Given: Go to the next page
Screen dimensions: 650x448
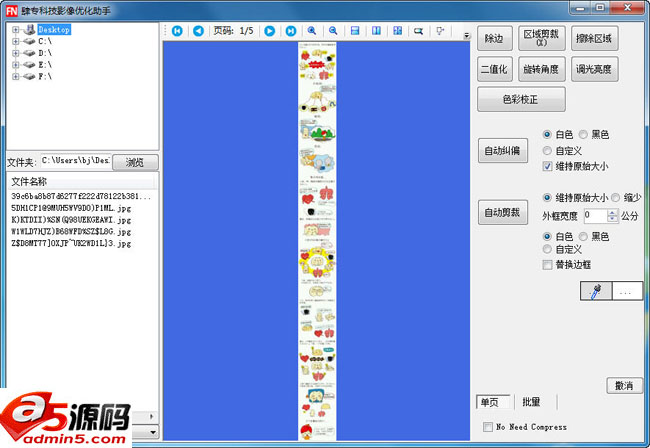Looking at the screenshot, I should (269, 31).
